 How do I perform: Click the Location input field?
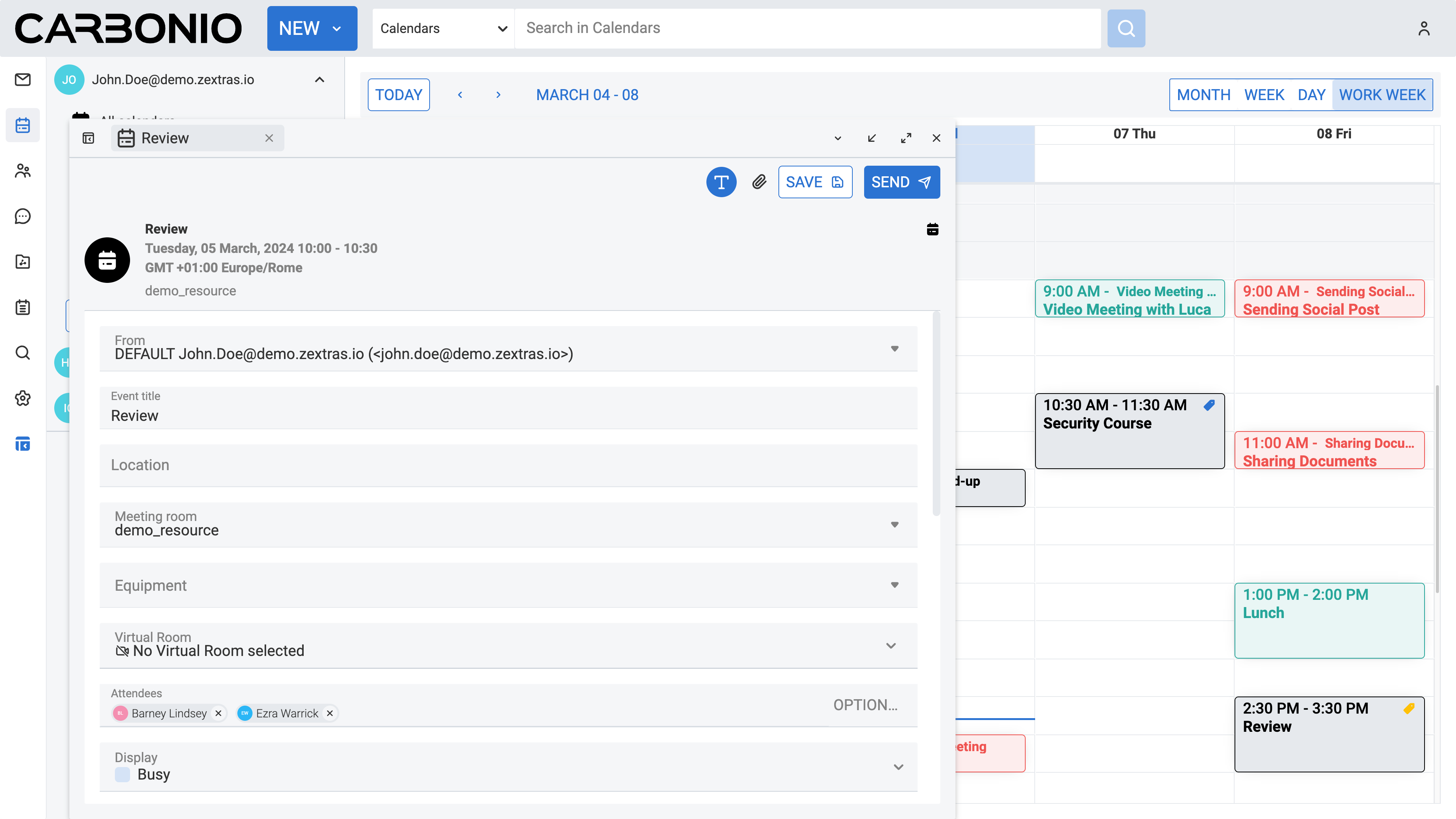[508, 465]
